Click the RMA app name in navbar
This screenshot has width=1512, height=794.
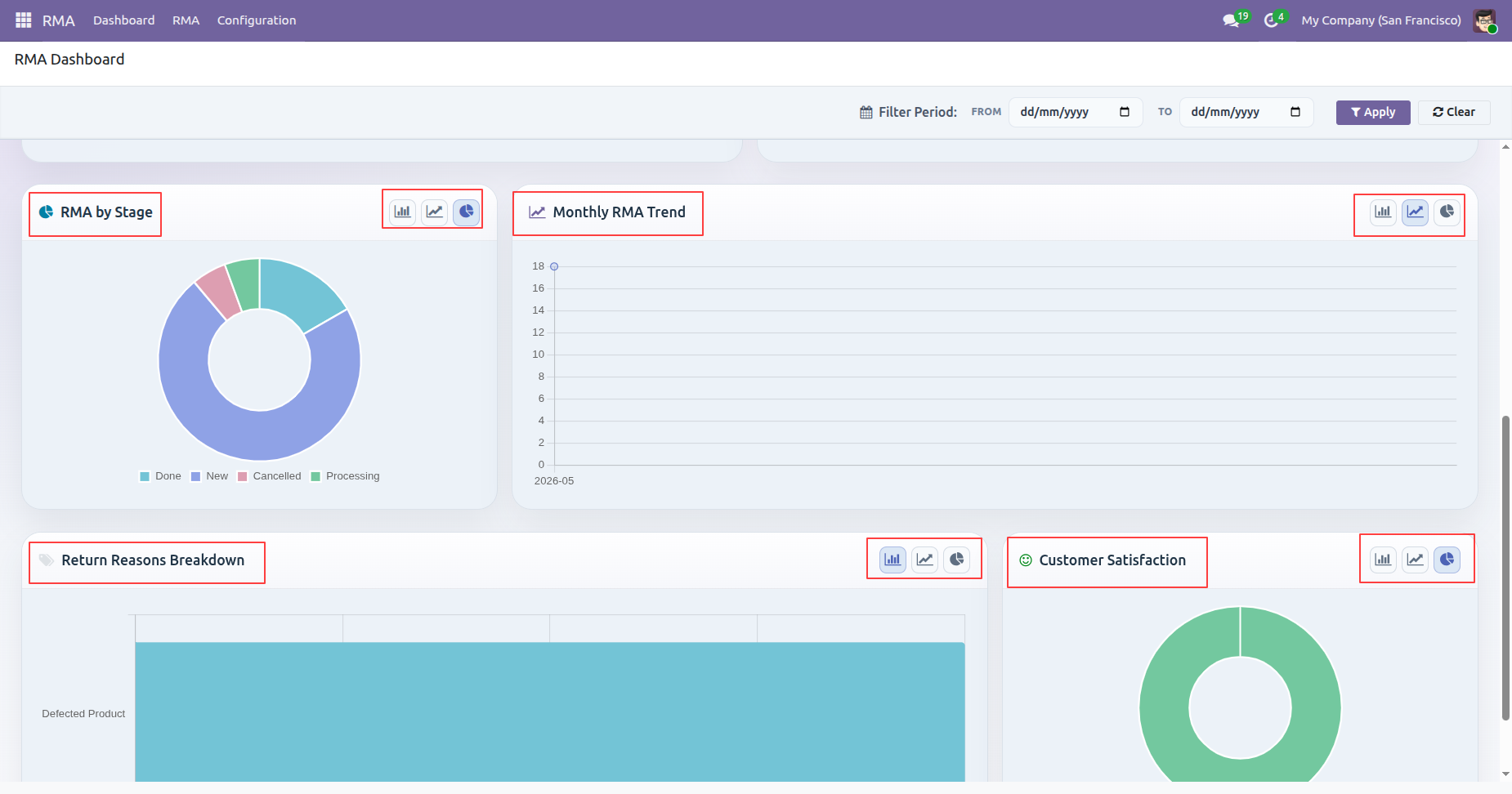[59, 20]
